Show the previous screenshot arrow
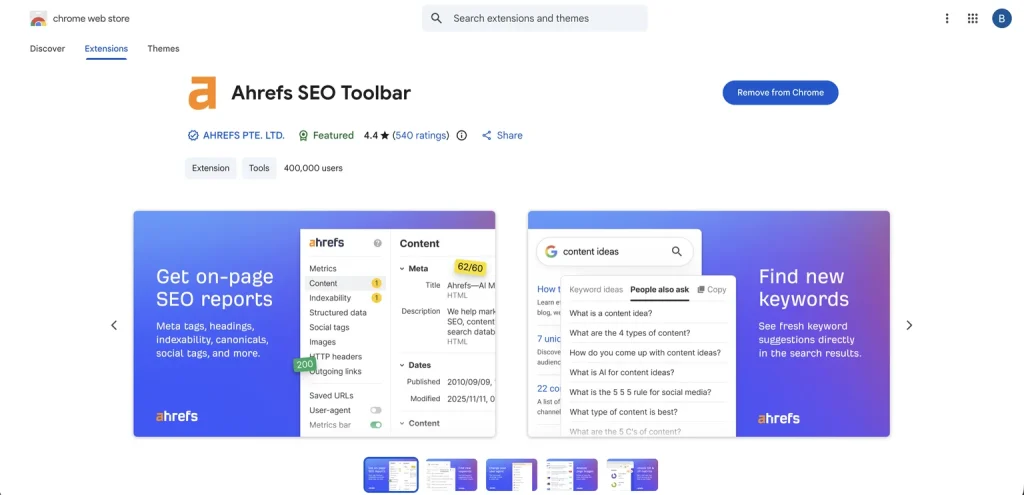The height and width of the screenshot is (495, 1024). [114, 325]
